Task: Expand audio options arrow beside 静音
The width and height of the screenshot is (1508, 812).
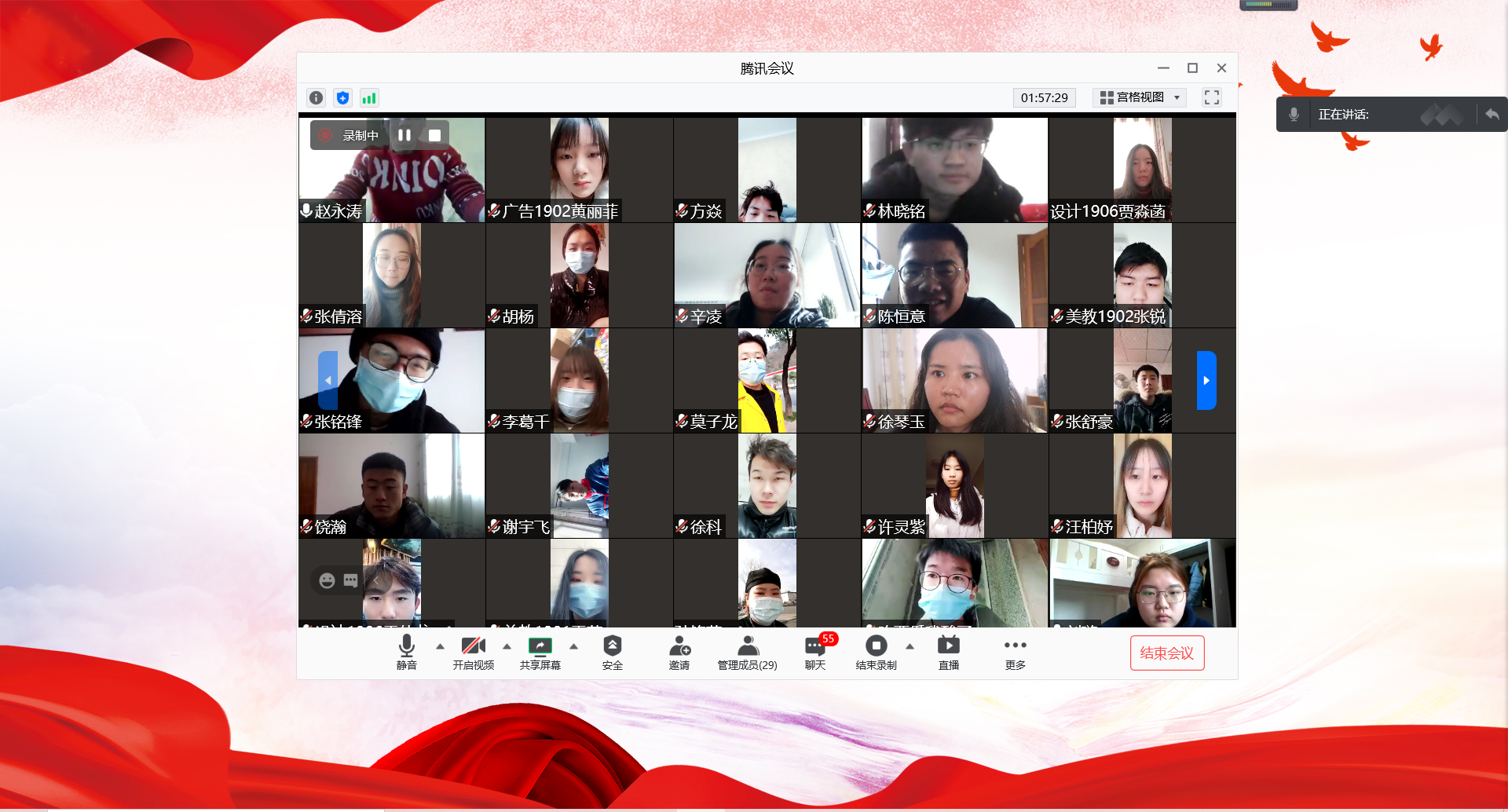Action: click(x=440, y=646)
